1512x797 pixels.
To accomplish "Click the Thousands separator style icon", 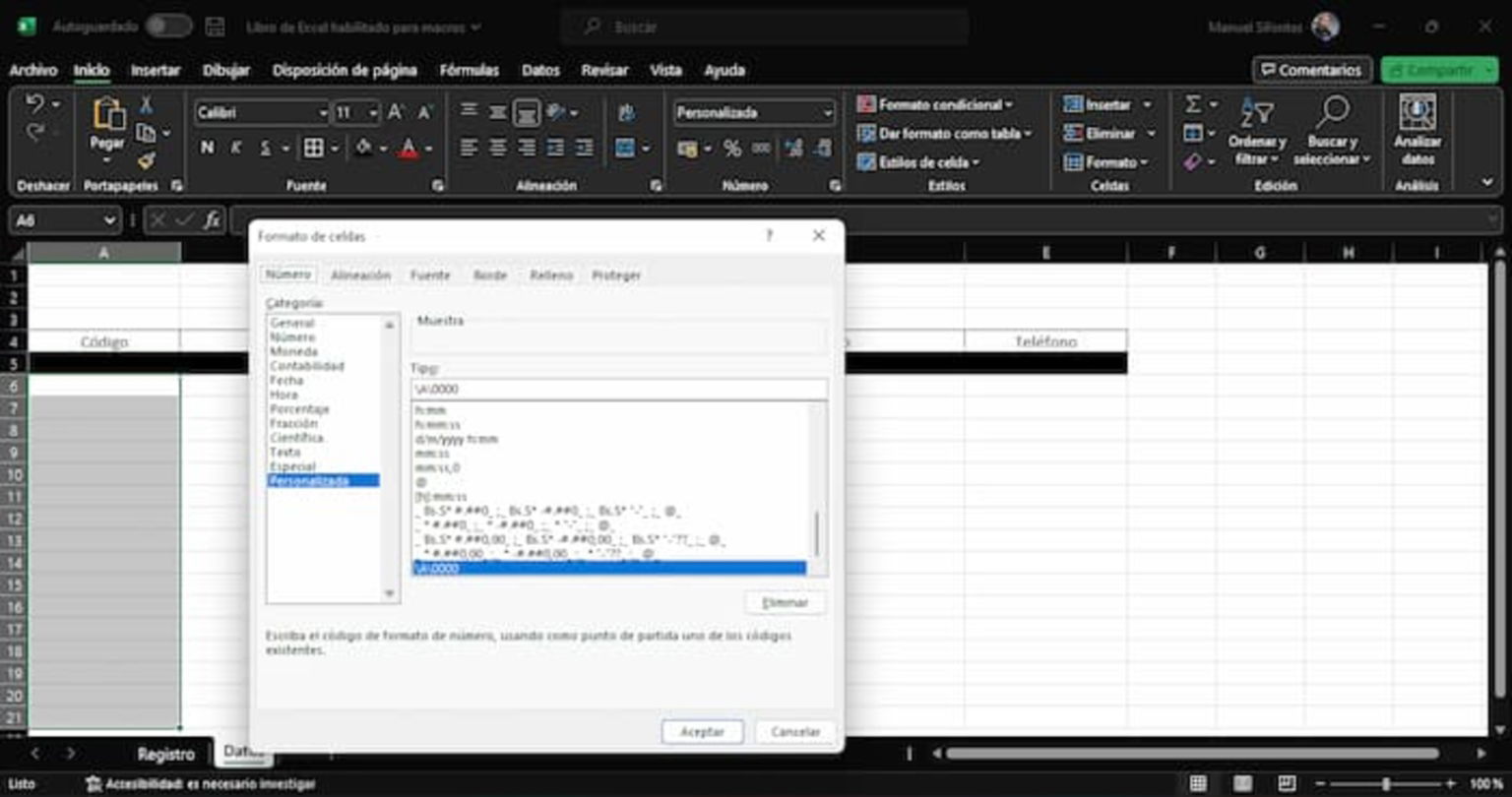I will click(x=761, y=149).
